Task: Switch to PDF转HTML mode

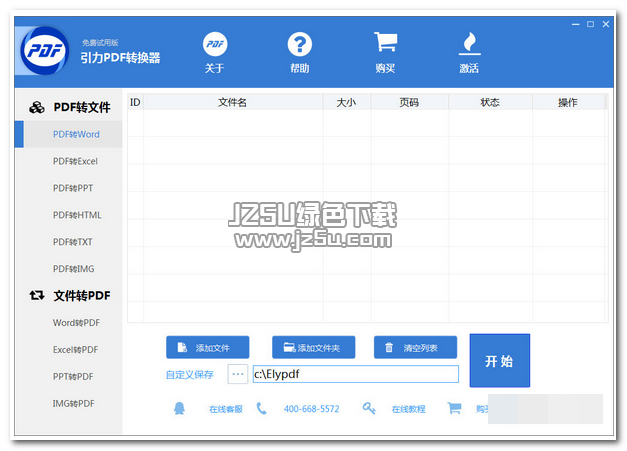Action: 77,215
